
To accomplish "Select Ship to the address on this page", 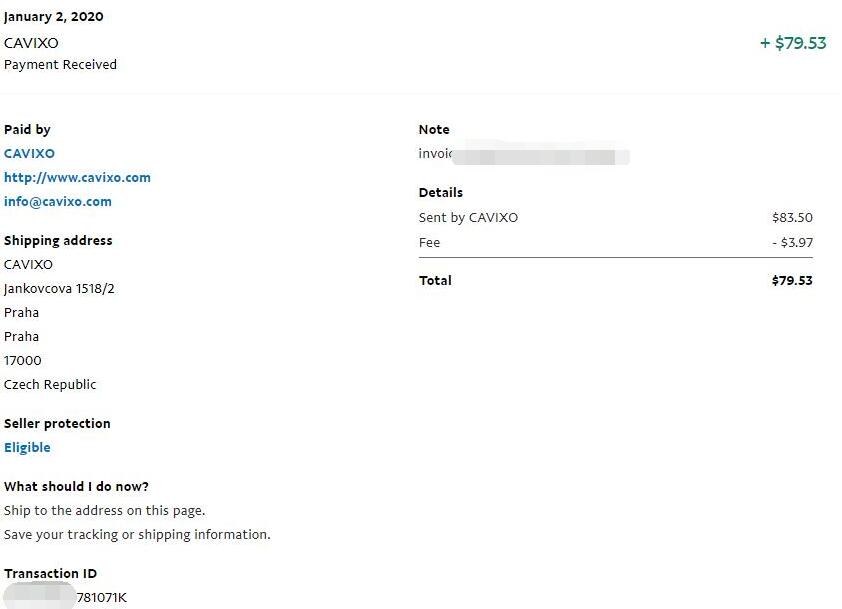I will [105, 511].
